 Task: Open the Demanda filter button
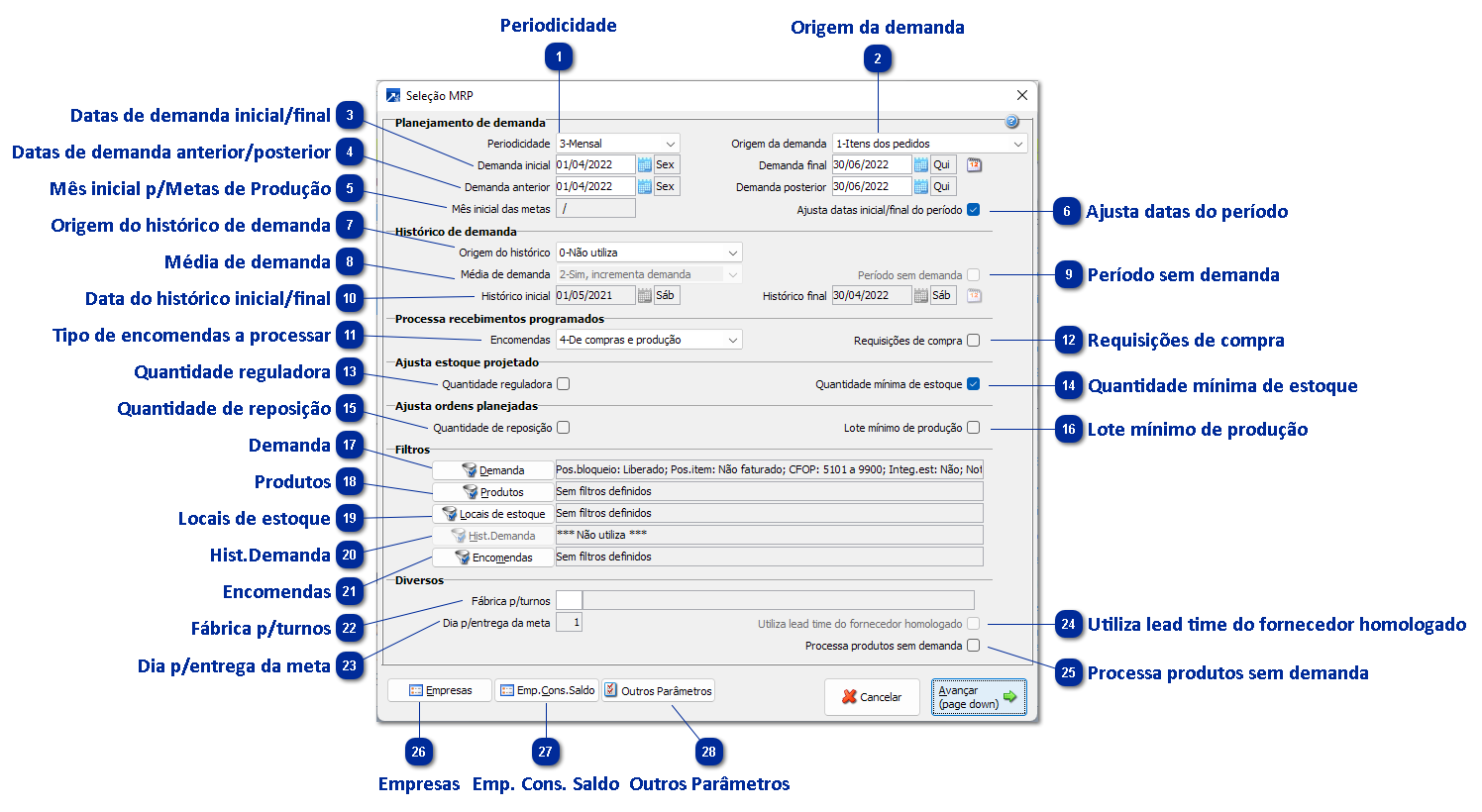(x=492, y=470)
